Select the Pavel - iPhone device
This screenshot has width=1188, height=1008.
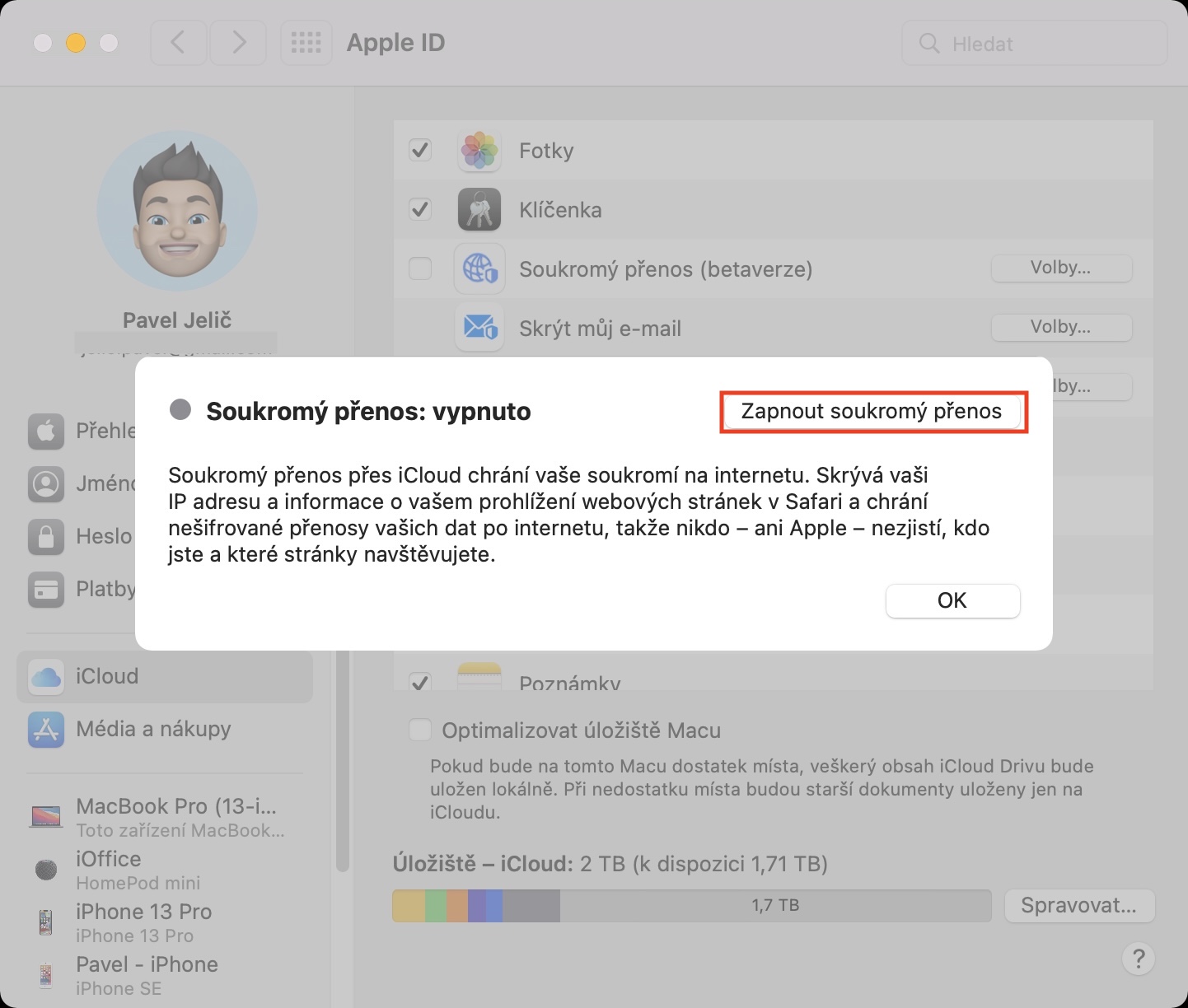pos(165,975)
